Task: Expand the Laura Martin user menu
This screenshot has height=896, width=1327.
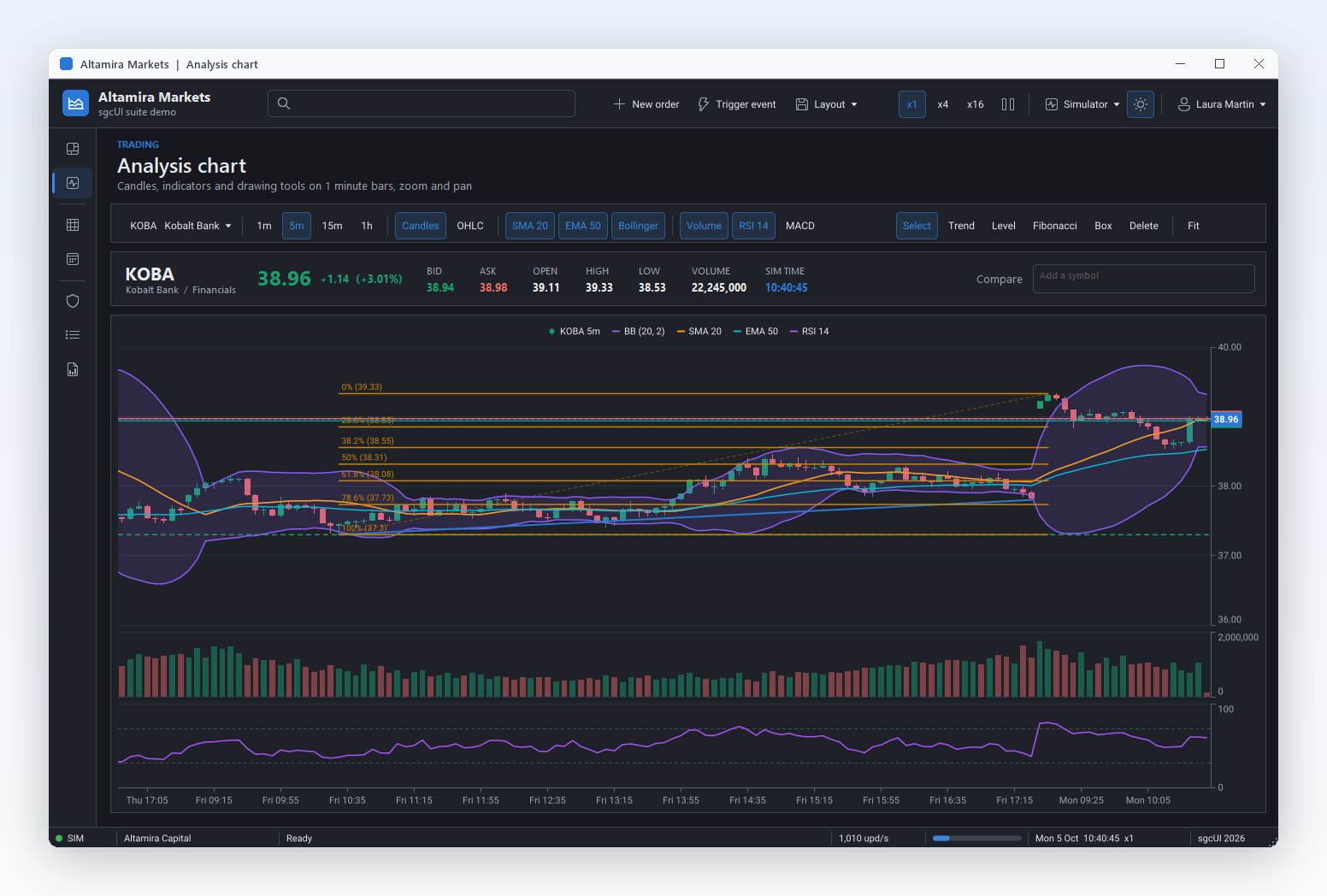Action: click(x=1221, y=104)
